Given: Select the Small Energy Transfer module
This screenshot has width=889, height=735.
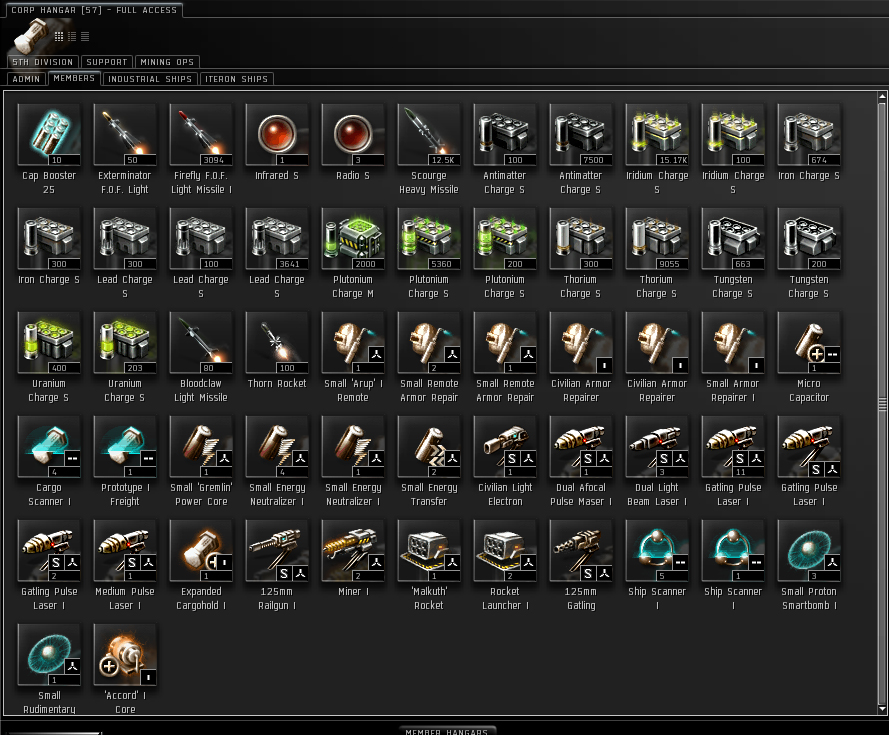Looking at the screenshot, I should 429,447.
